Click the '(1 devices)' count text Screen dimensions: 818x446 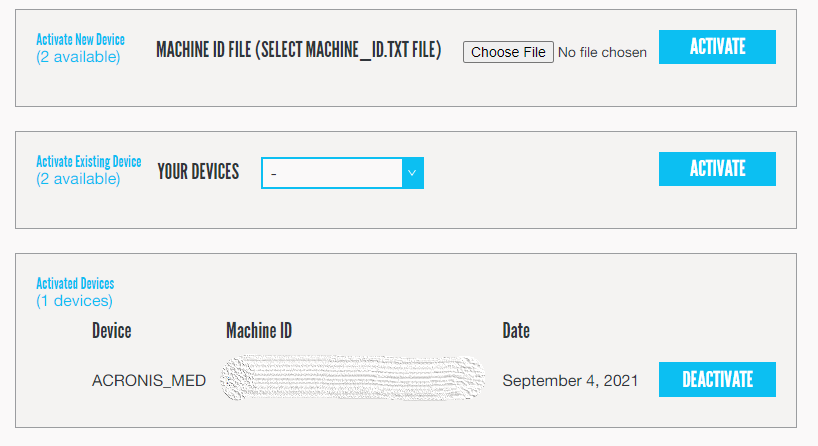pyautogui.click(x=74, y=301)
